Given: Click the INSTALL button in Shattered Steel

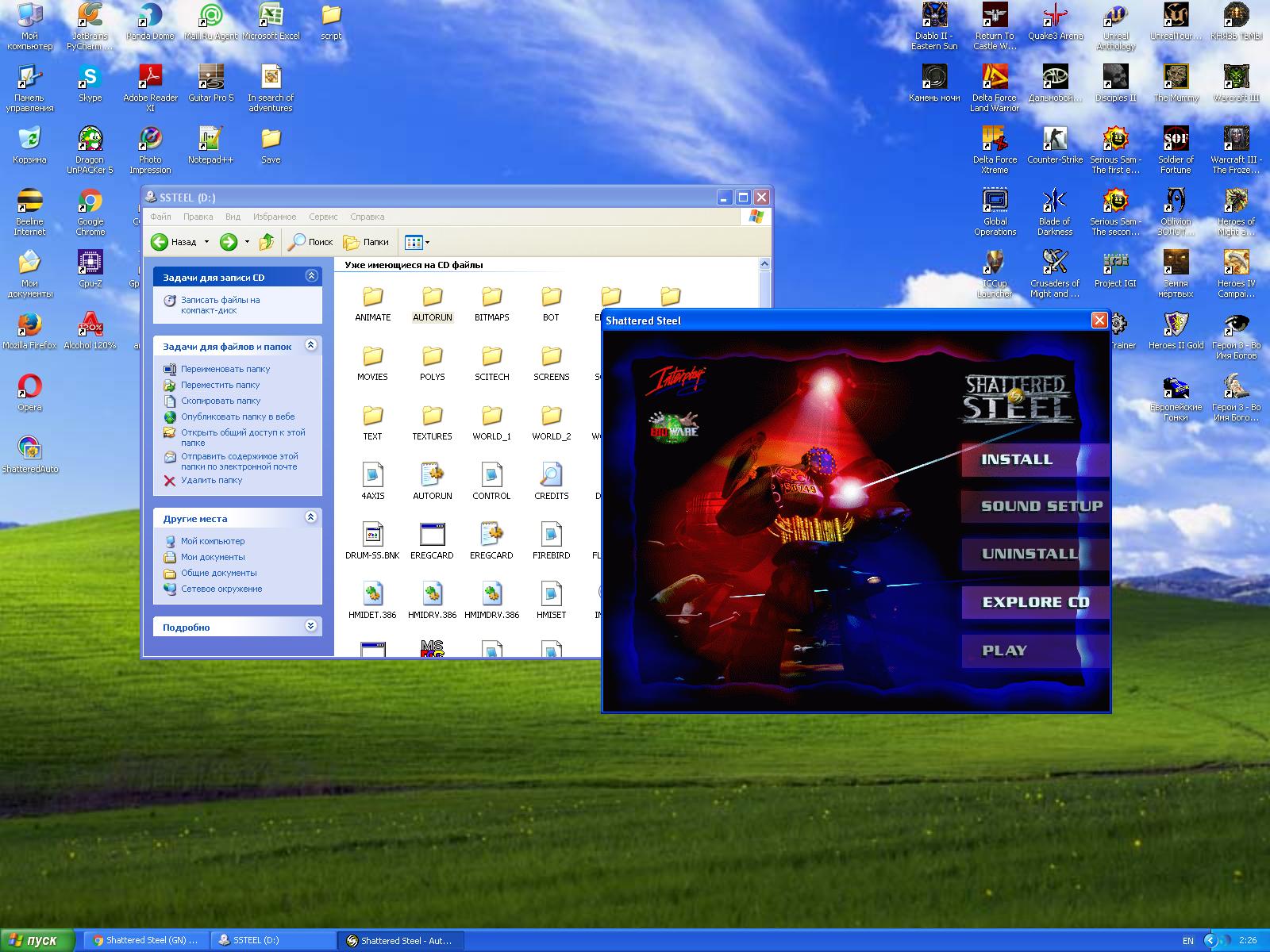Looking at the screenshot, I should coord(1035,460).
